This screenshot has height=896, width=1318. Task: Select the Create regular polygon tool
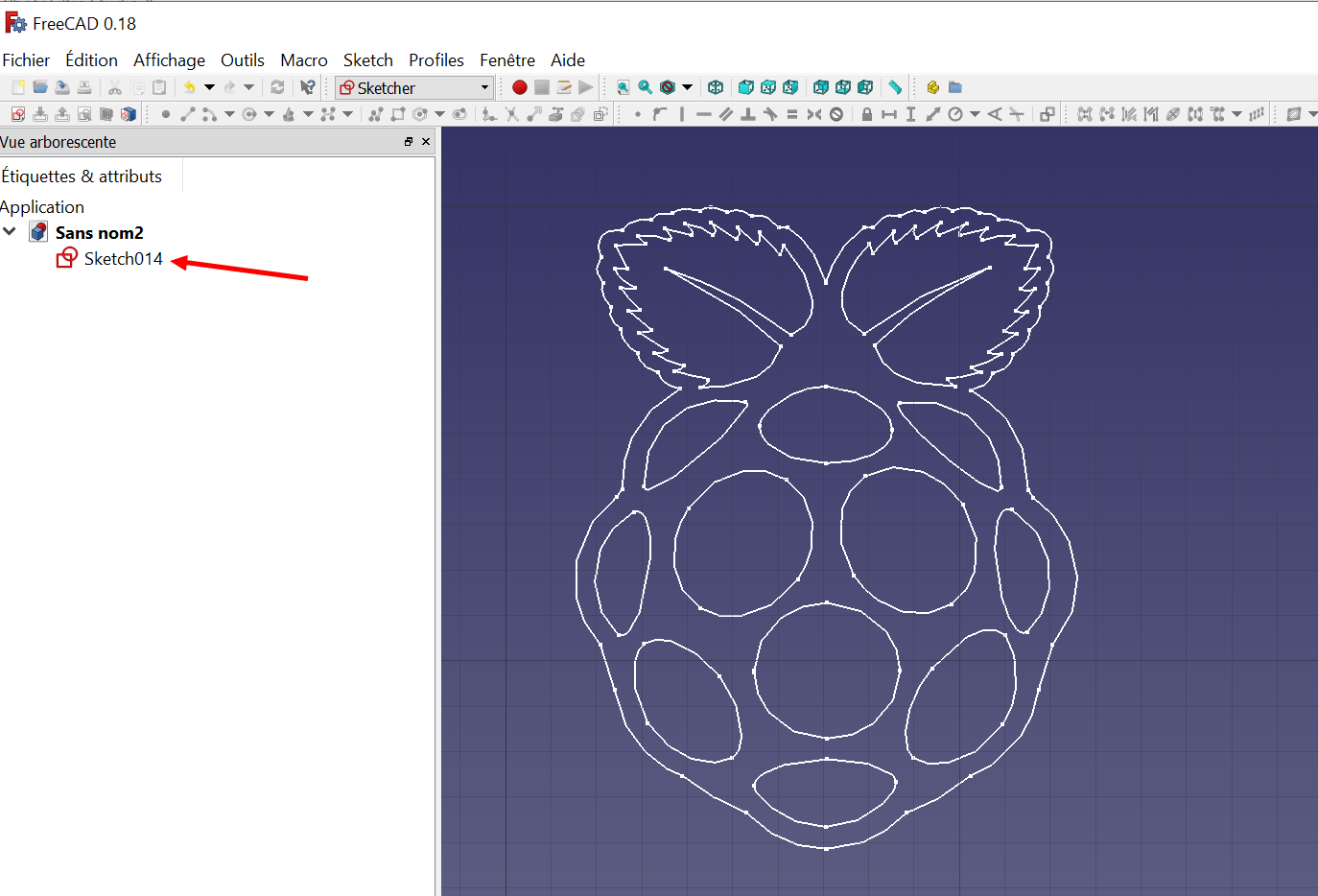point(419,114)
